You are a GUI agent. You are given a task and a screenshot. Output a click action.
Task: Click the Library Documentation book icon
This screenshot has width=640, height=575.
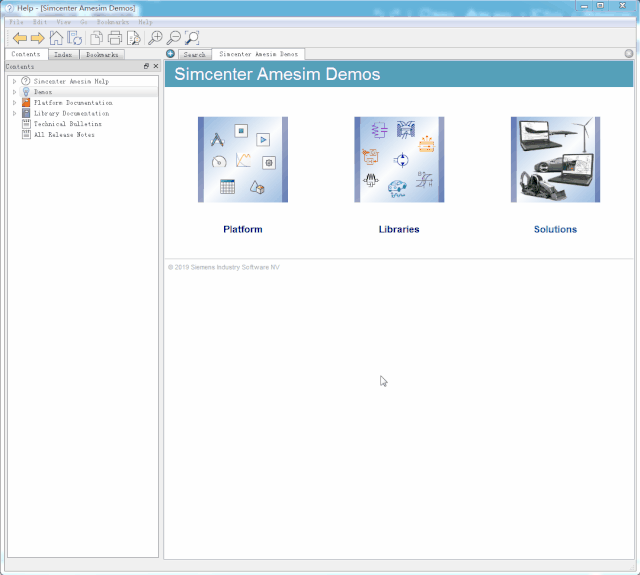point(26,113)
